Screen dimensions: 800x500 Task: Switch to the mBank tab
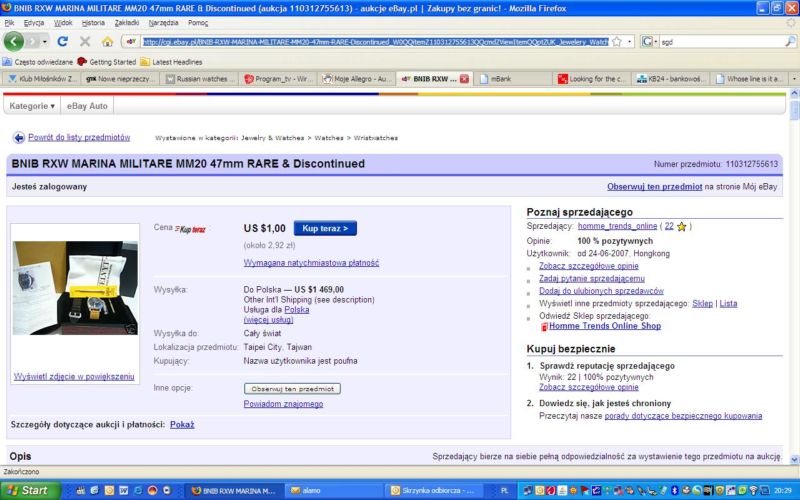click(x=513, y=79)
